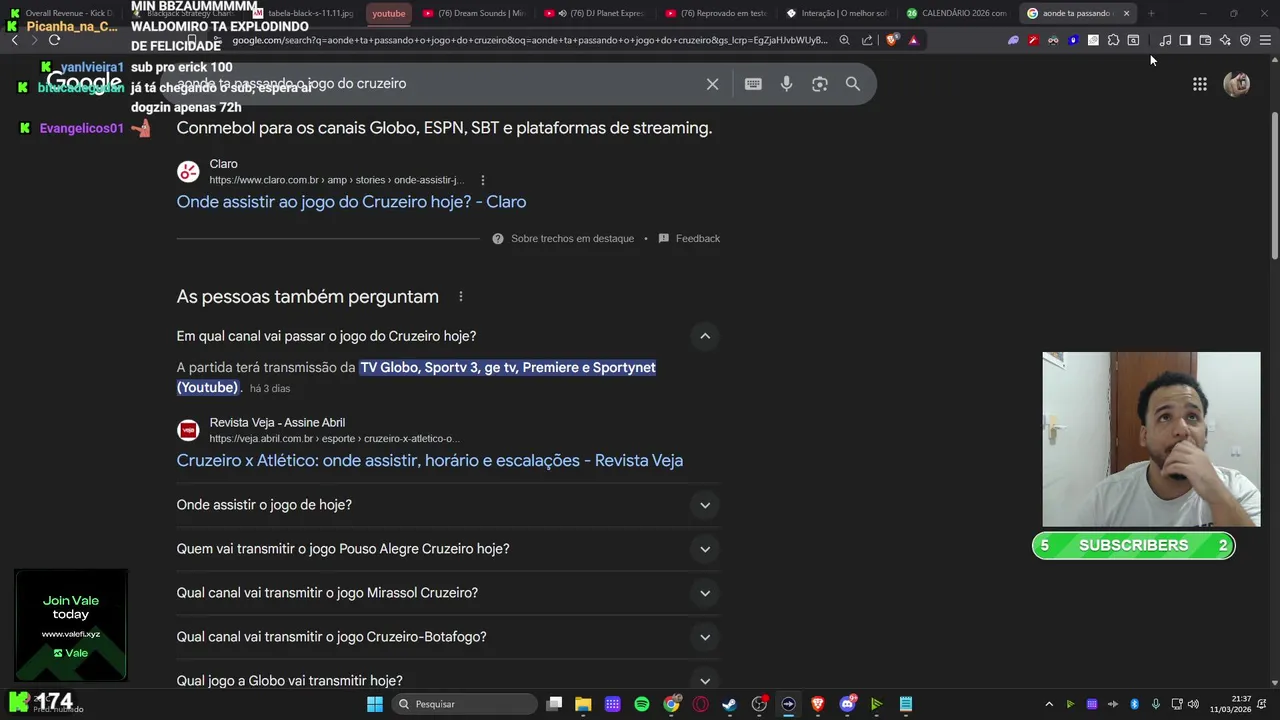Screen dimensions: 1280x720
Task: Open Discord from the taskbar
Action: coord(847,704)
